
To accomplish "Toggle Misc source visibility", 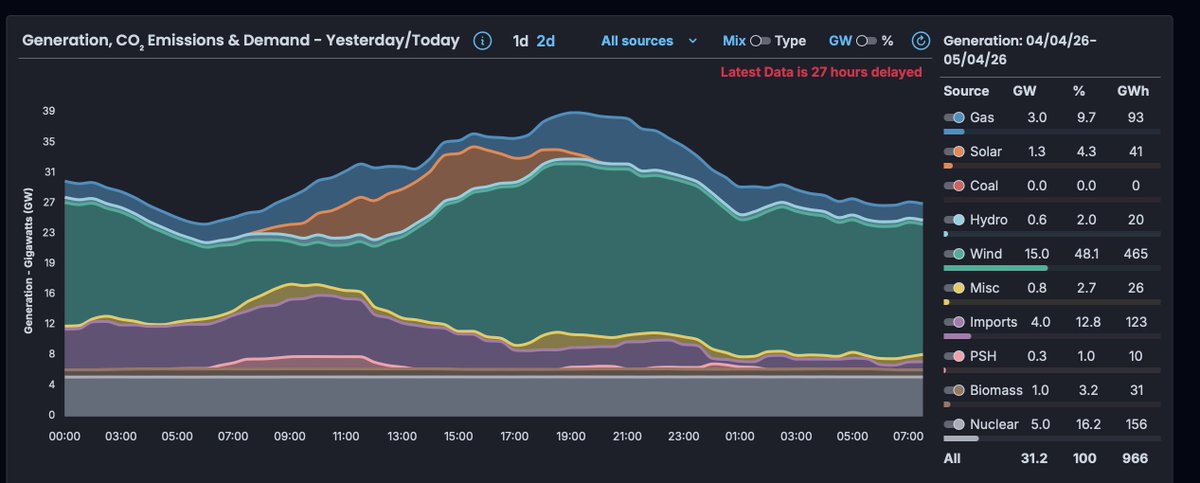I will (954, 288).
